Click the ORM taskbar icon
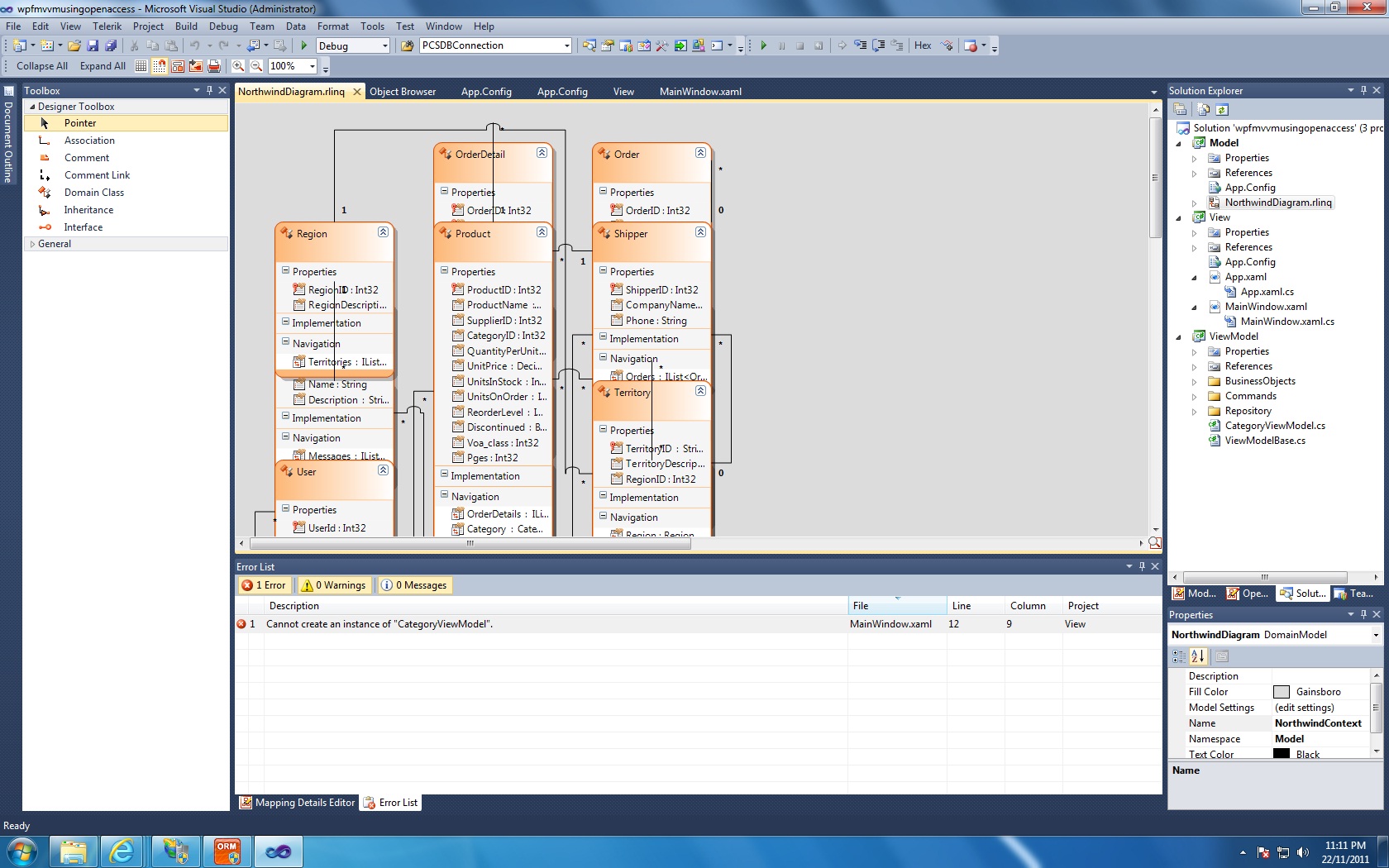 [x=227, y=851]
